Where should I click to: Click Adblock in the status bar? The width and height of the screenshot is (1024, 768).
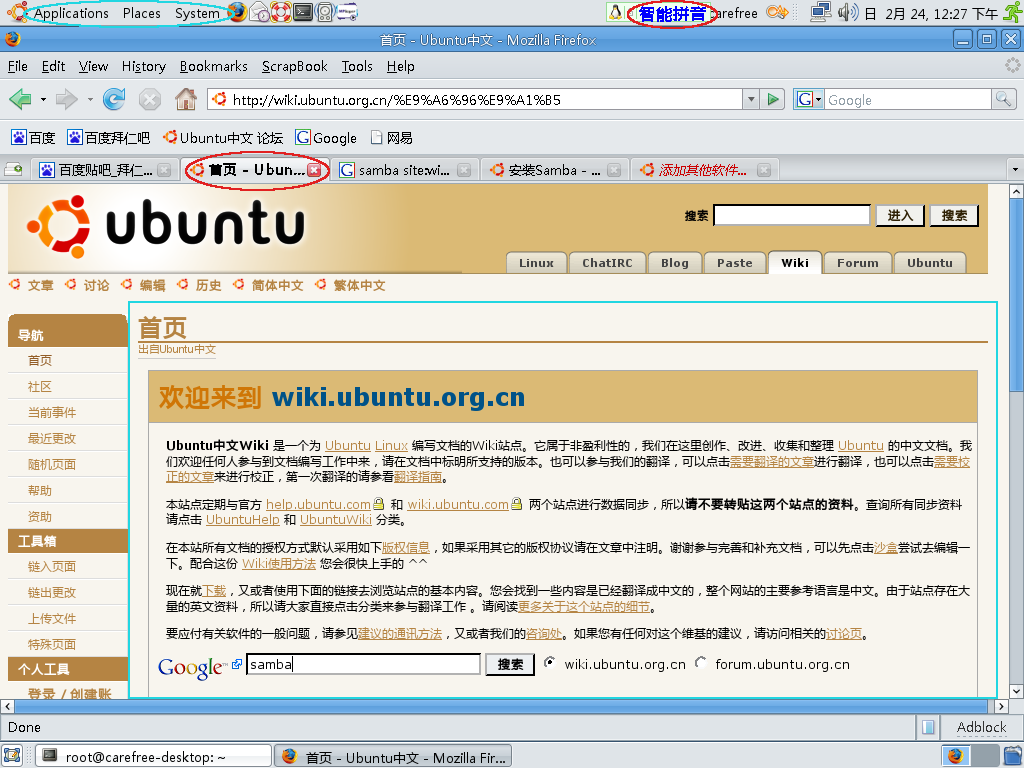pos(981,727)
